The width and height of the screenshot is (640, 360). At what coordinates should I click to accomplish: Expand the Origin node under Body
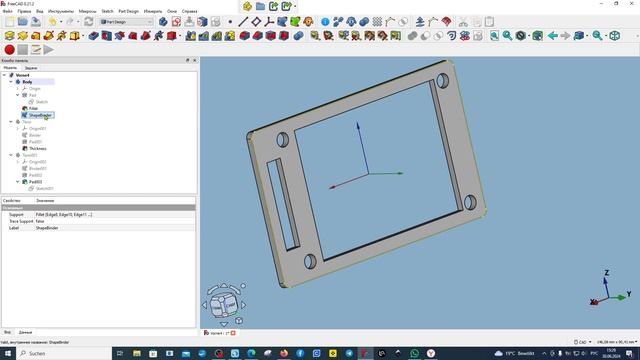coord(18,88)
